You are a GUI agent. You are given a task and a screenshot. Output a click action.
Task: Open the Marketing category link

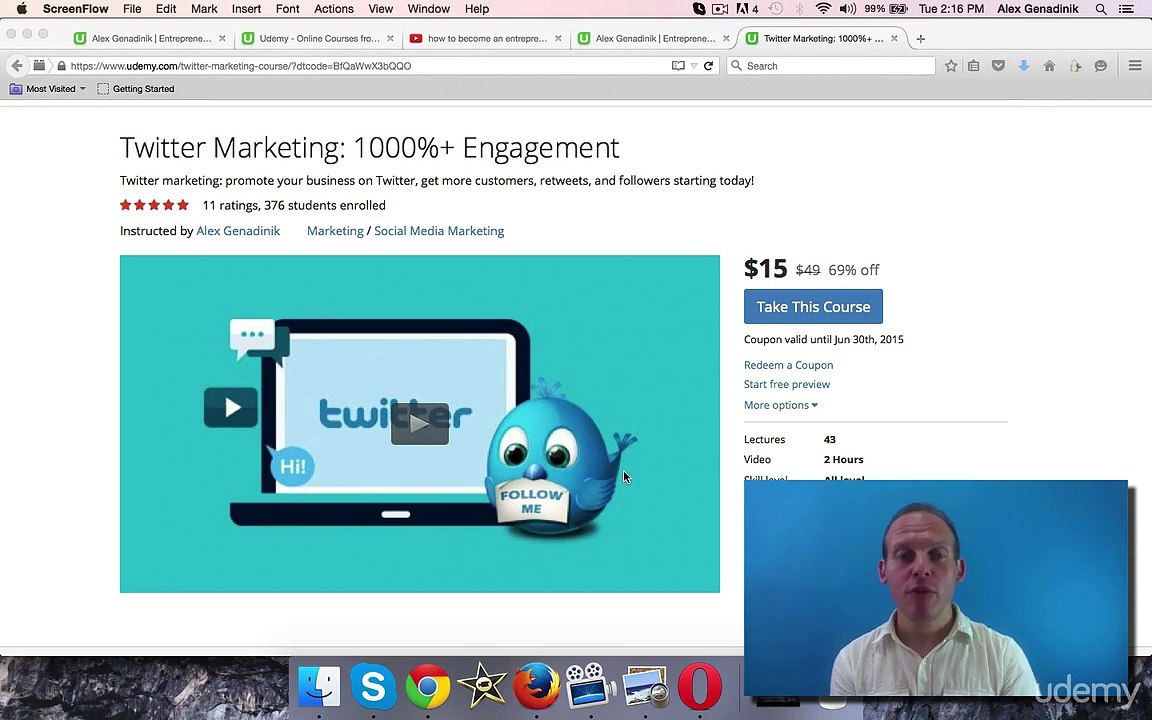[x=335, y=231]
